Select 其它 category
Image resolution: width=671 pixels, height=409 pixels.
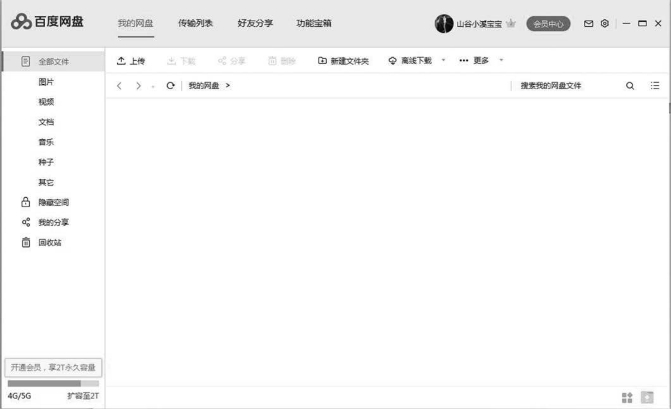tap(46, 182)
